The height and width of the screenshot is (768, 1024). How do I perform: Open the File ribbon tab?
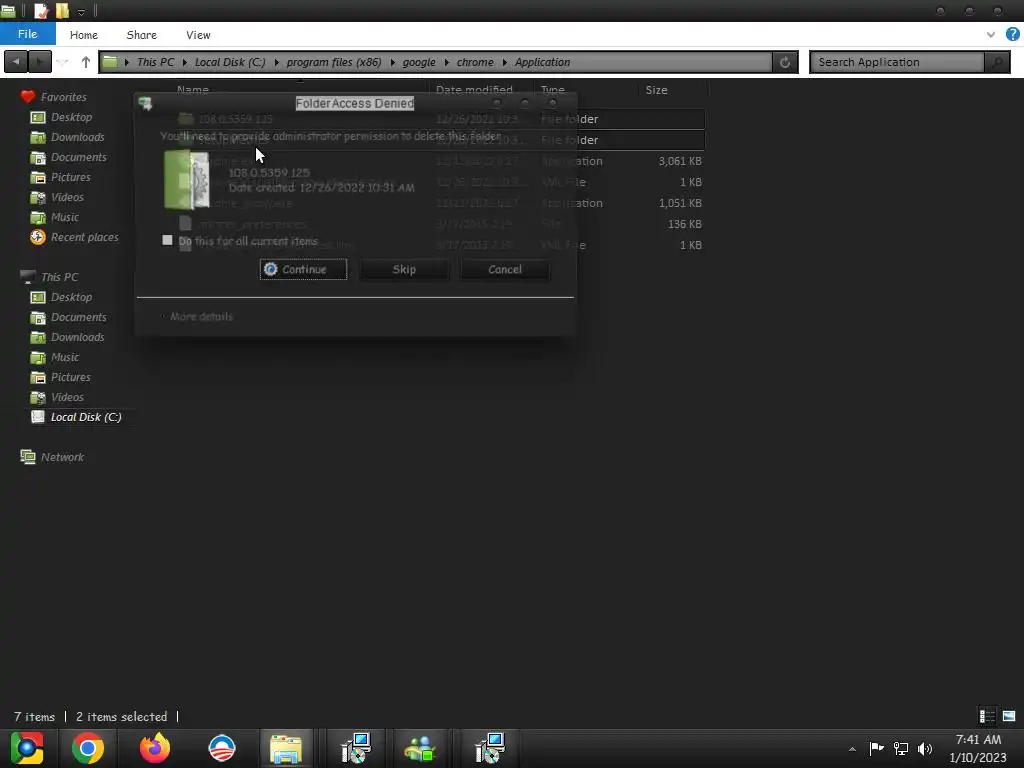coord(27,34)
